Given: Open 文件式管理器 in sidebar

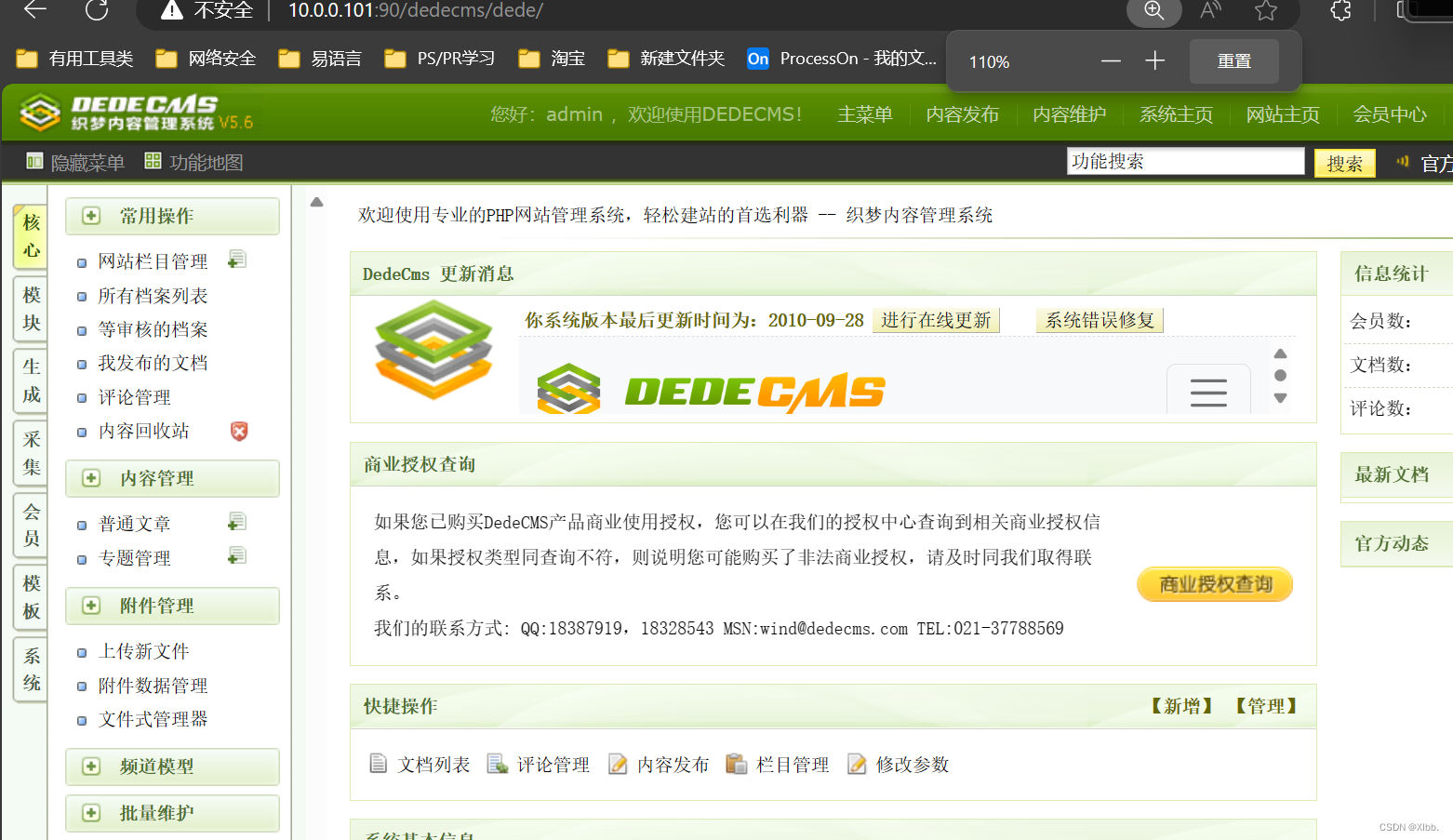Looking at the screenshot, I should (153, 719).
